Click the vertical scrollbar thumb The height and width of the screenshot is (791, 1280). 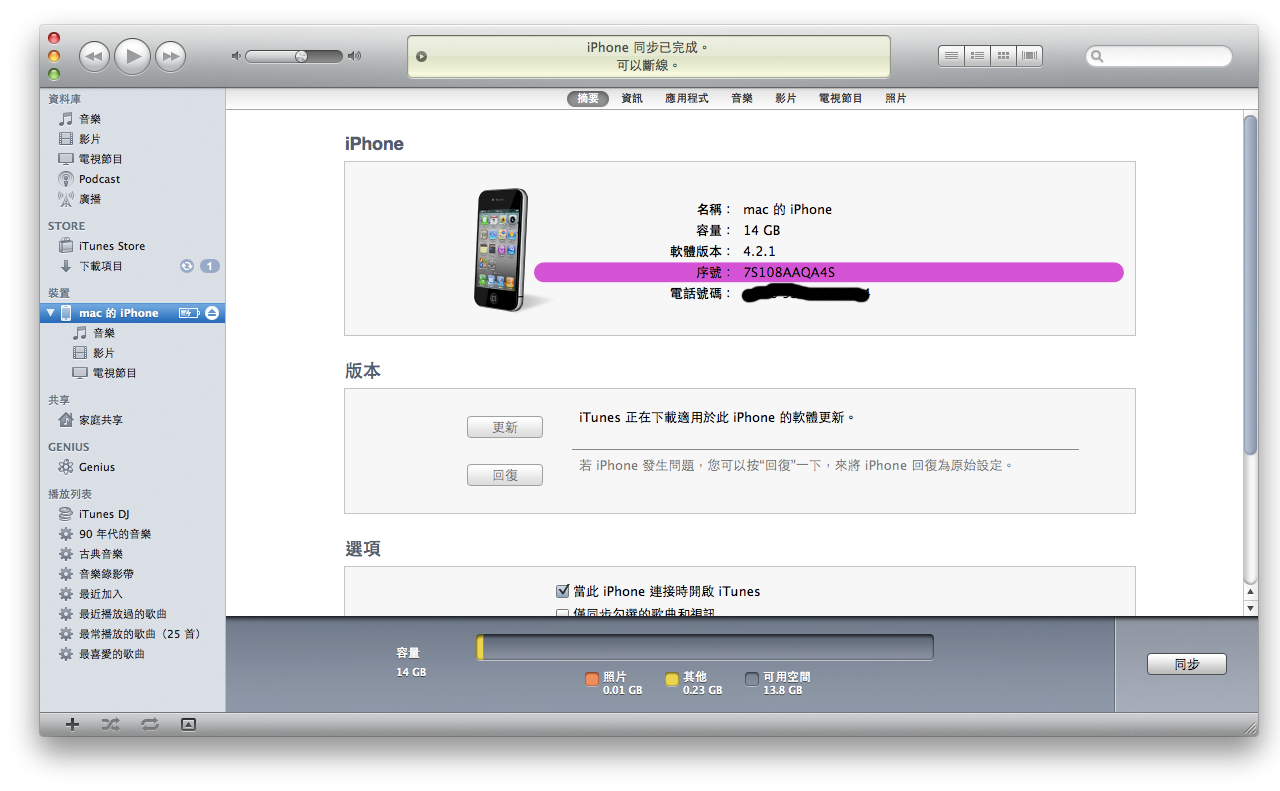point(1250,285)
